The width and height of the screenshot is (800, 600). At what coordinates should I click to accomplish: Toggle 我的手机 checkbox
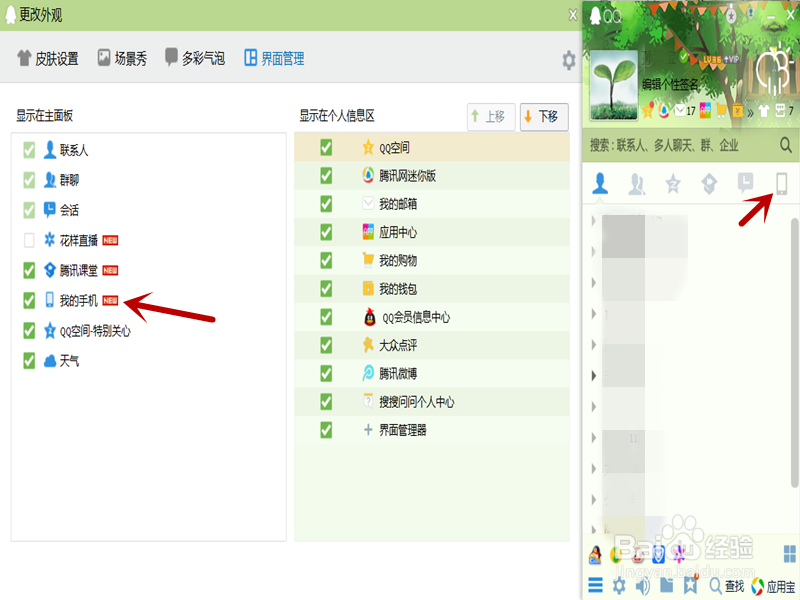(29, 301)
